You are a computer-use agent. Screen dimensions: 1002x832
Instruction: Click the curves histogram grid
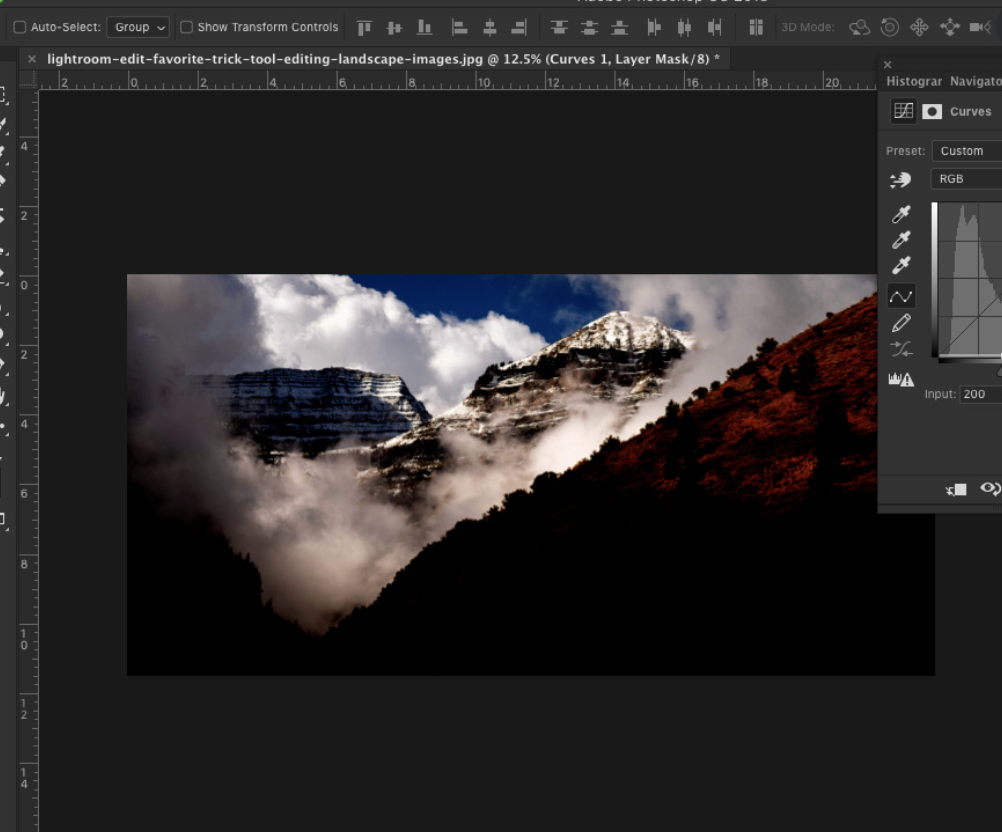coord(970,279)
